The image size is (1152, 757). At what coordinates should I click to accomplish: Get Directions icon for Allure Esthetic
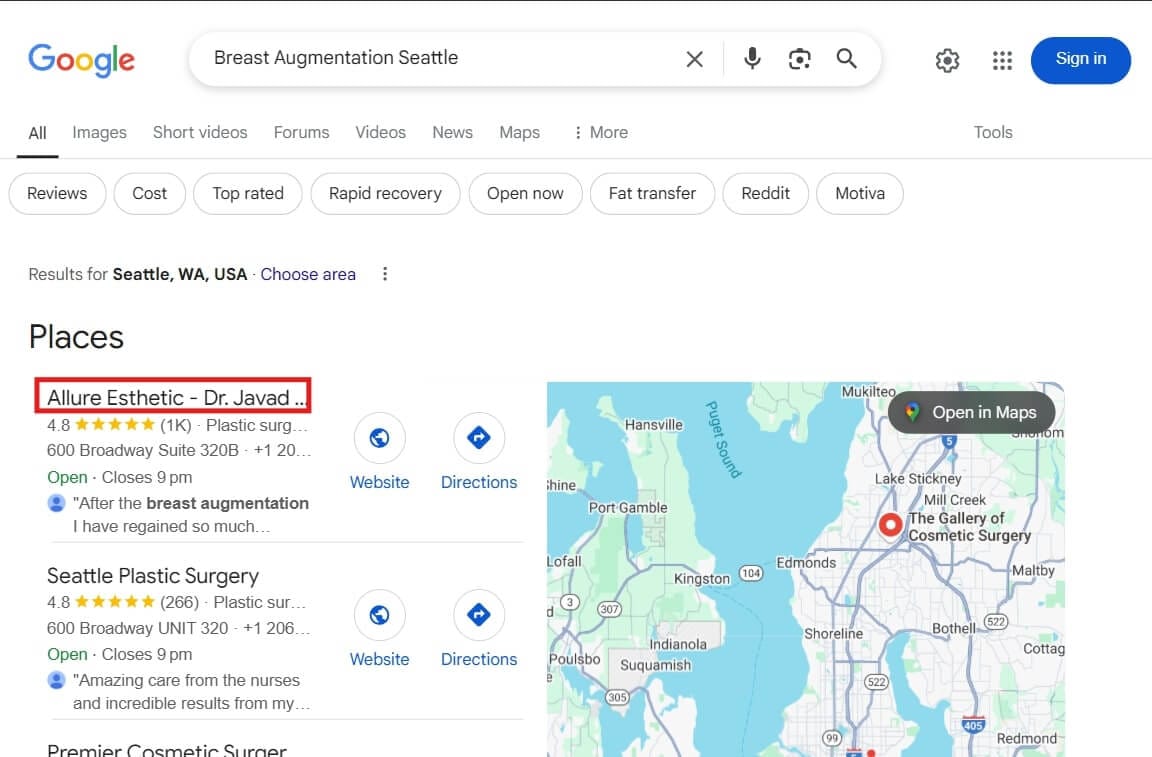pyautogui.click(x=479, y=438)
